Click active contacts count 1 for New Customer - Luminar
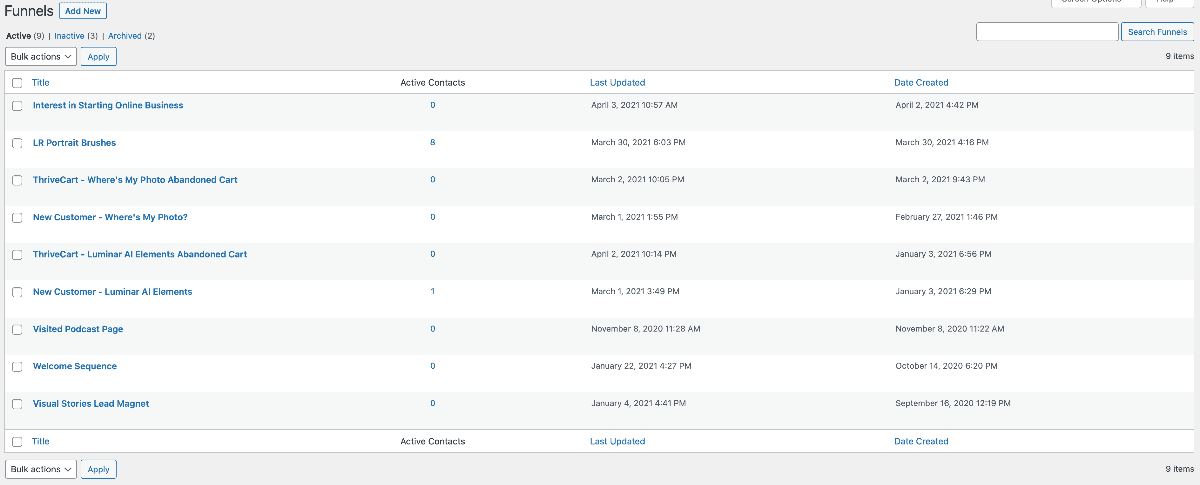Viewport: 1200px width, 485px height. (433, 292)
